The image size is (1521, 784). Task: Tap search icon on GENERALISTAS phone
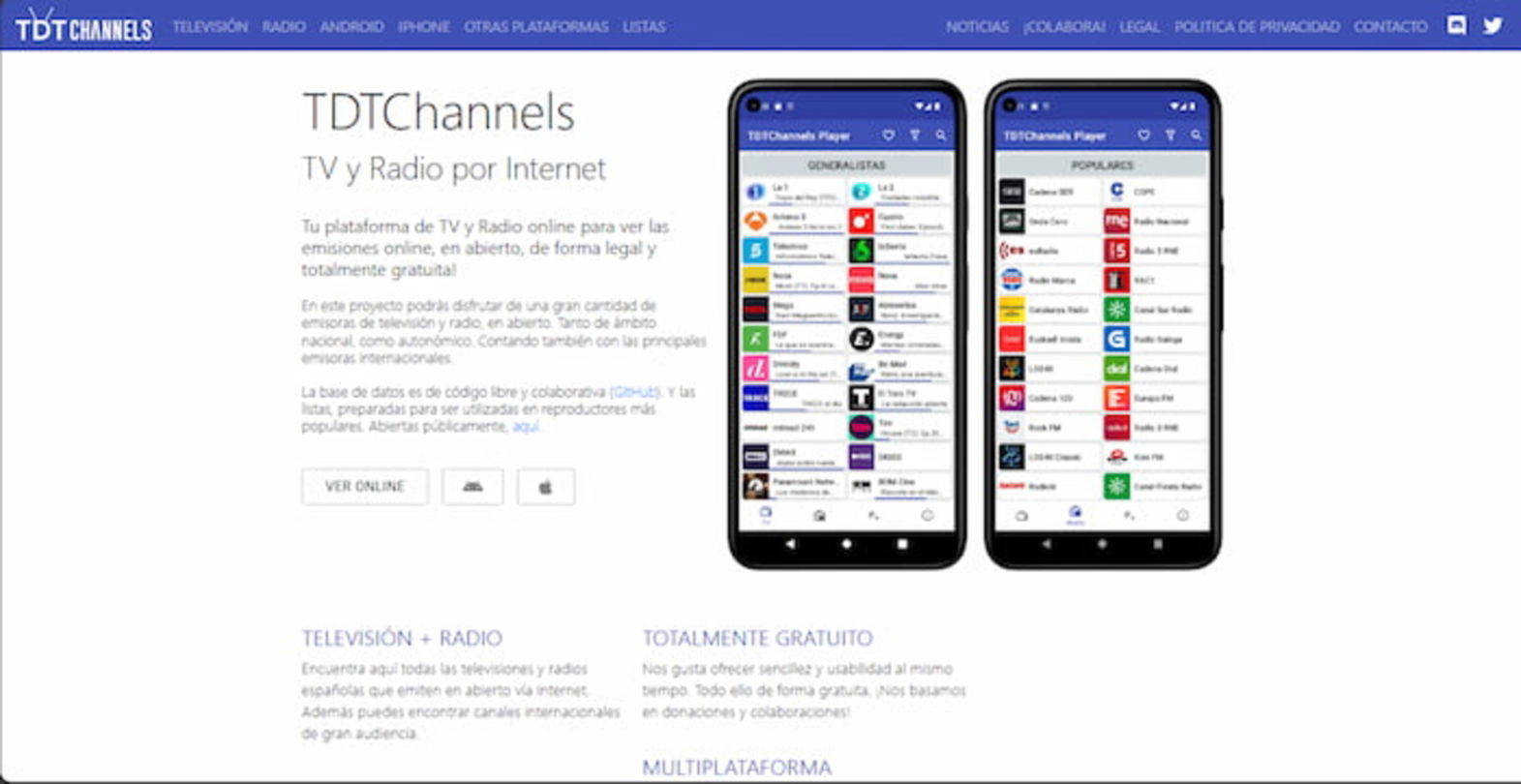tap(940, 136)
